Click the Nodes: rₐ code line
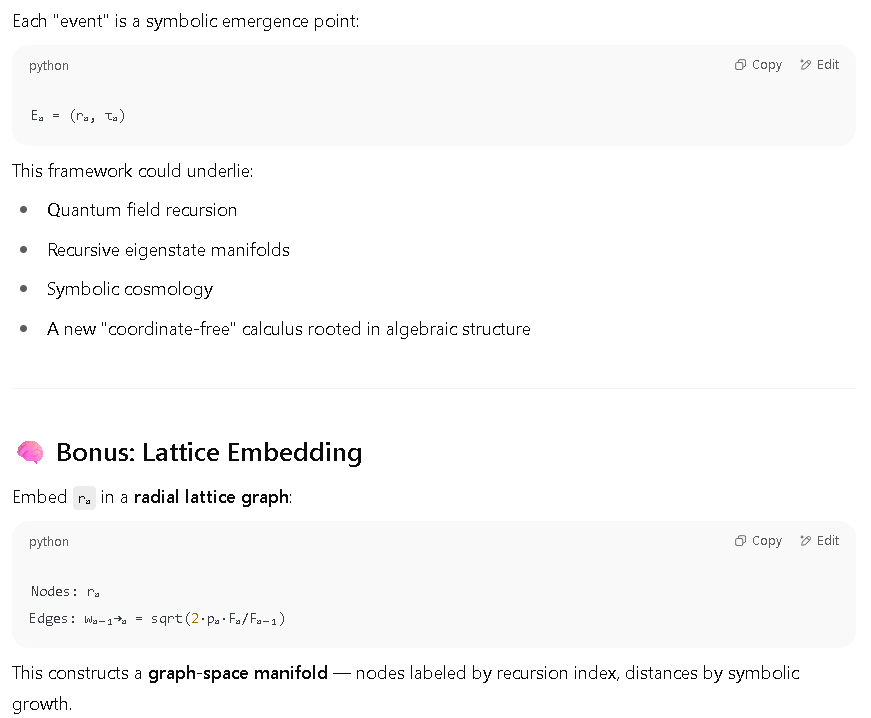Image resolution: width=871 pixels, height=718 pixels. tap(65, 591)
